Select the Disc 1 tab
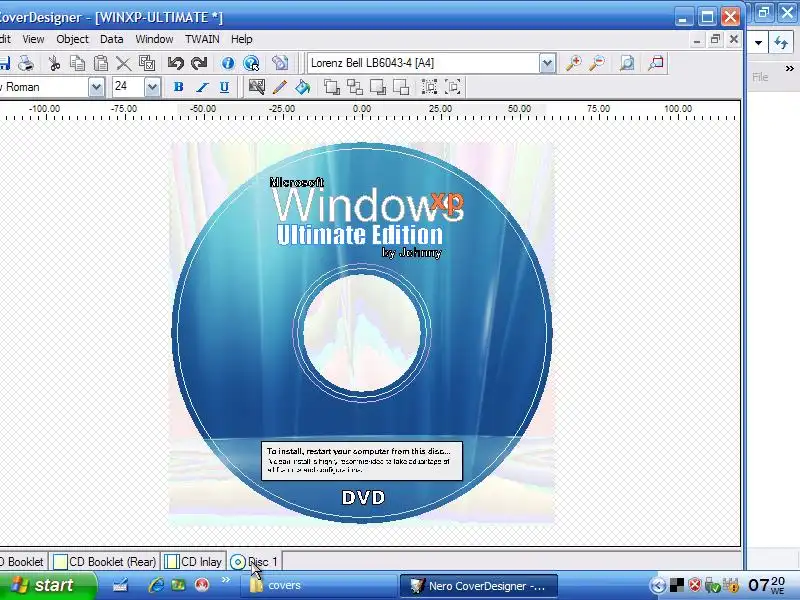The image size is (800, 600). pyautogui.click(x=254, y=562)
